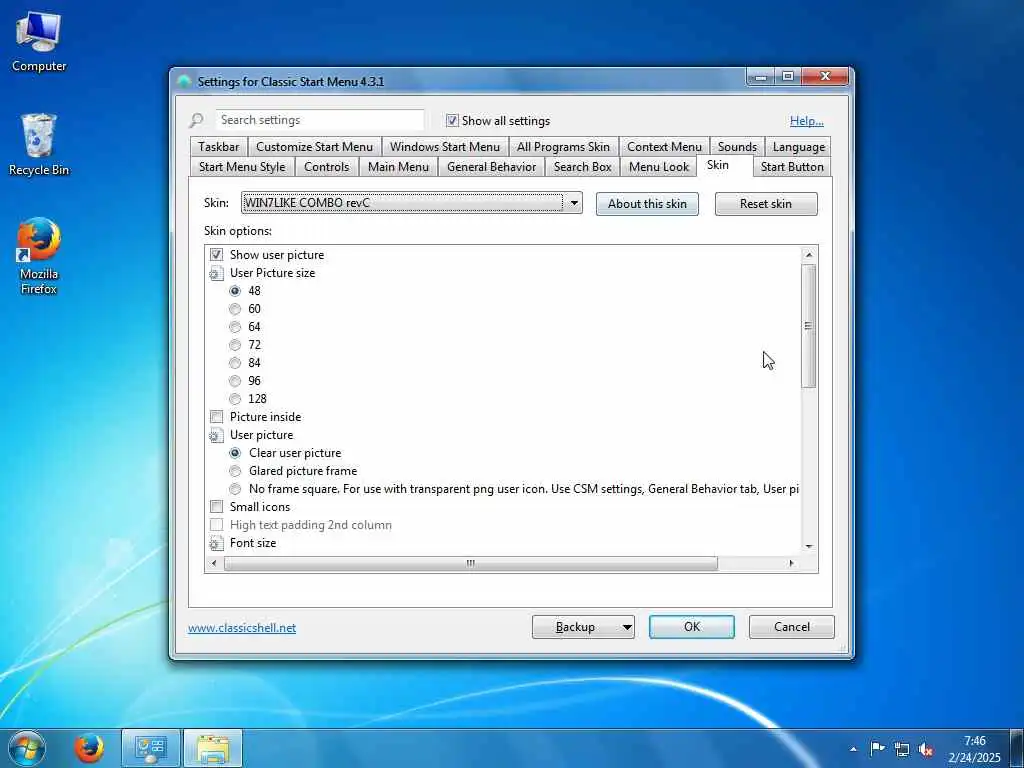Select user picture size 128
The image size is (1024, 768).
coord(235,399)
